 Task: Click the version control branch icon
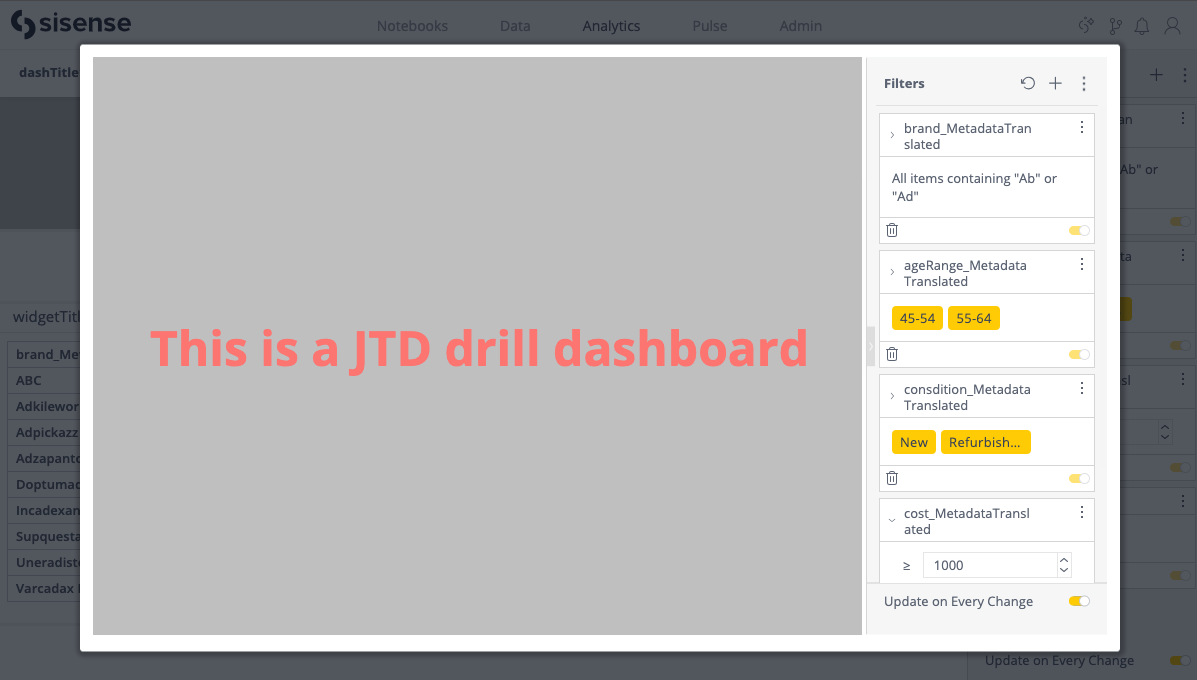click(x=1115, y=26)
